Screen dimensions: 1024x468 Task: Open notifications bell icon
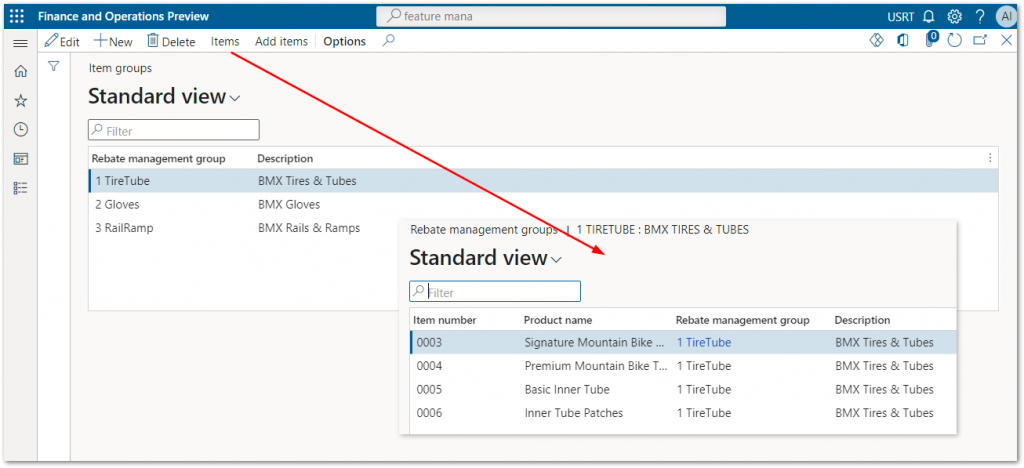pos(929,16)
